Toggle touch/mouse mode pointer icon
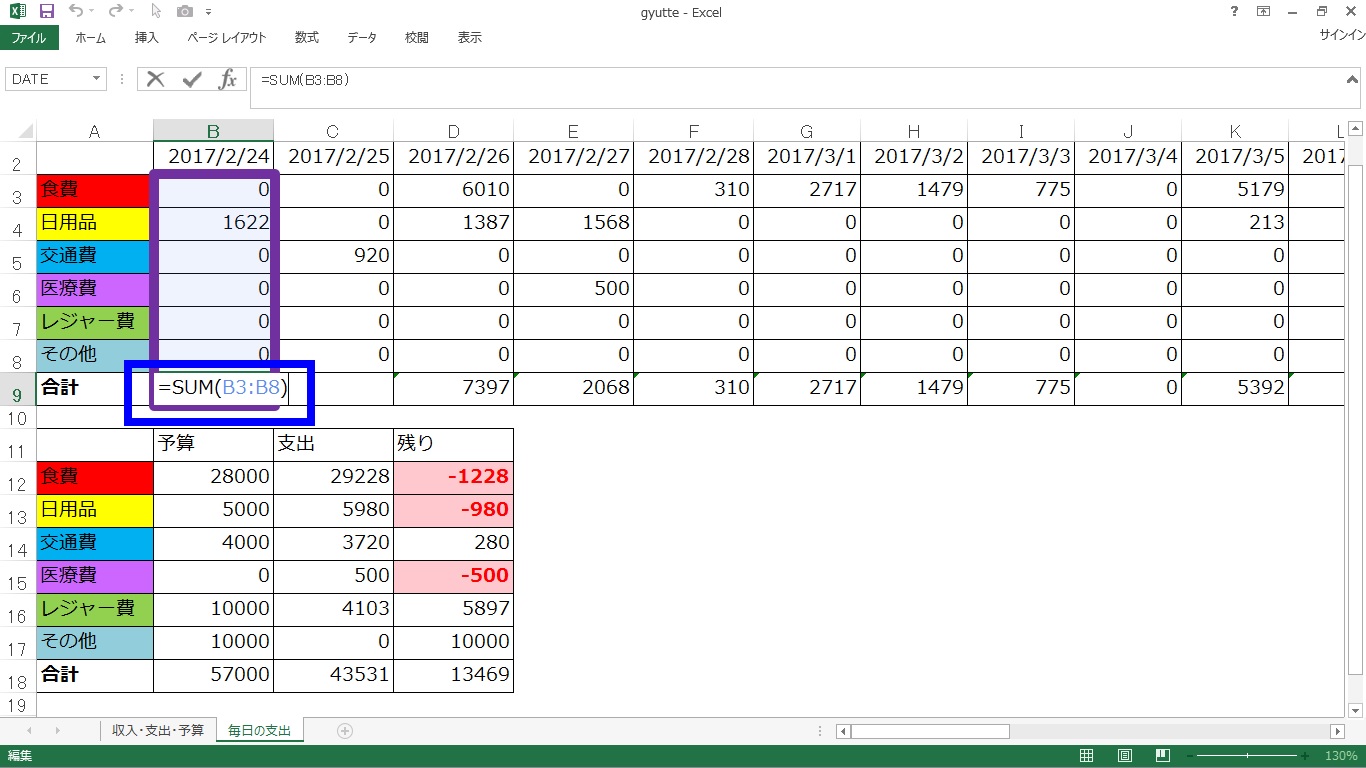 click(x=156, y=12)
